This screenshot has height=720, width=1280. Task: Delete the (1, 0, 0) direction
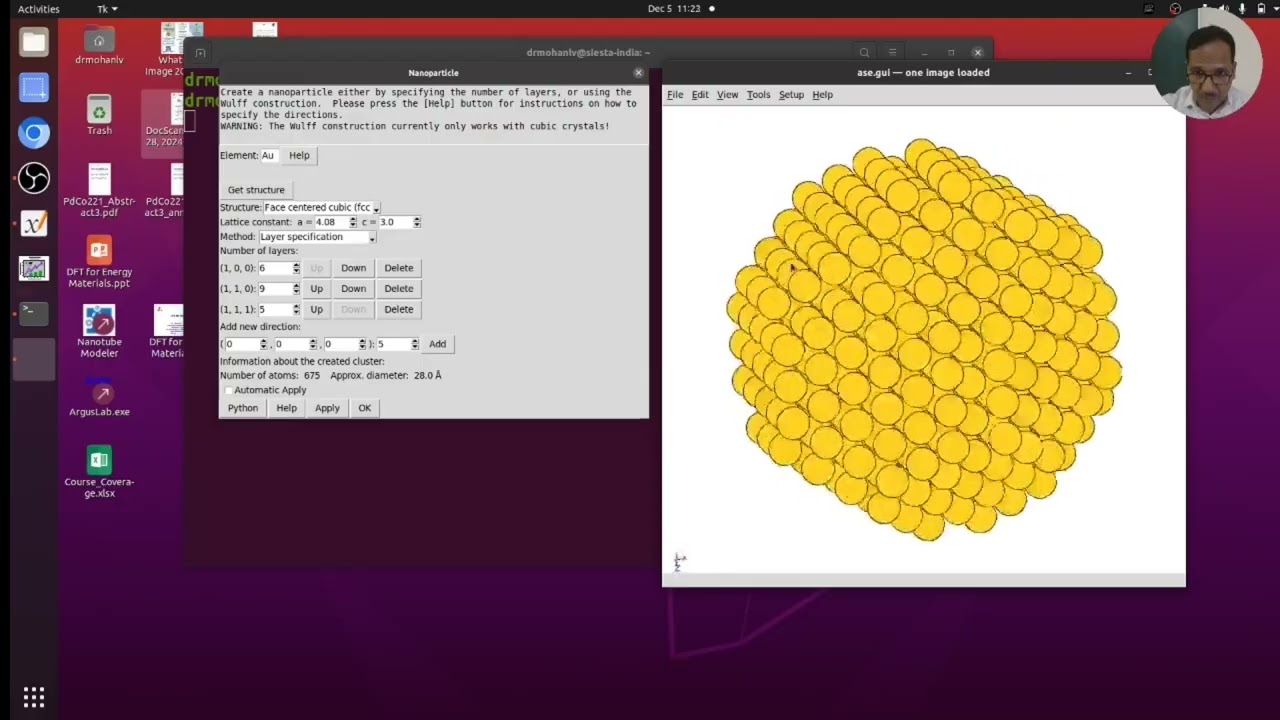point(398,268)
